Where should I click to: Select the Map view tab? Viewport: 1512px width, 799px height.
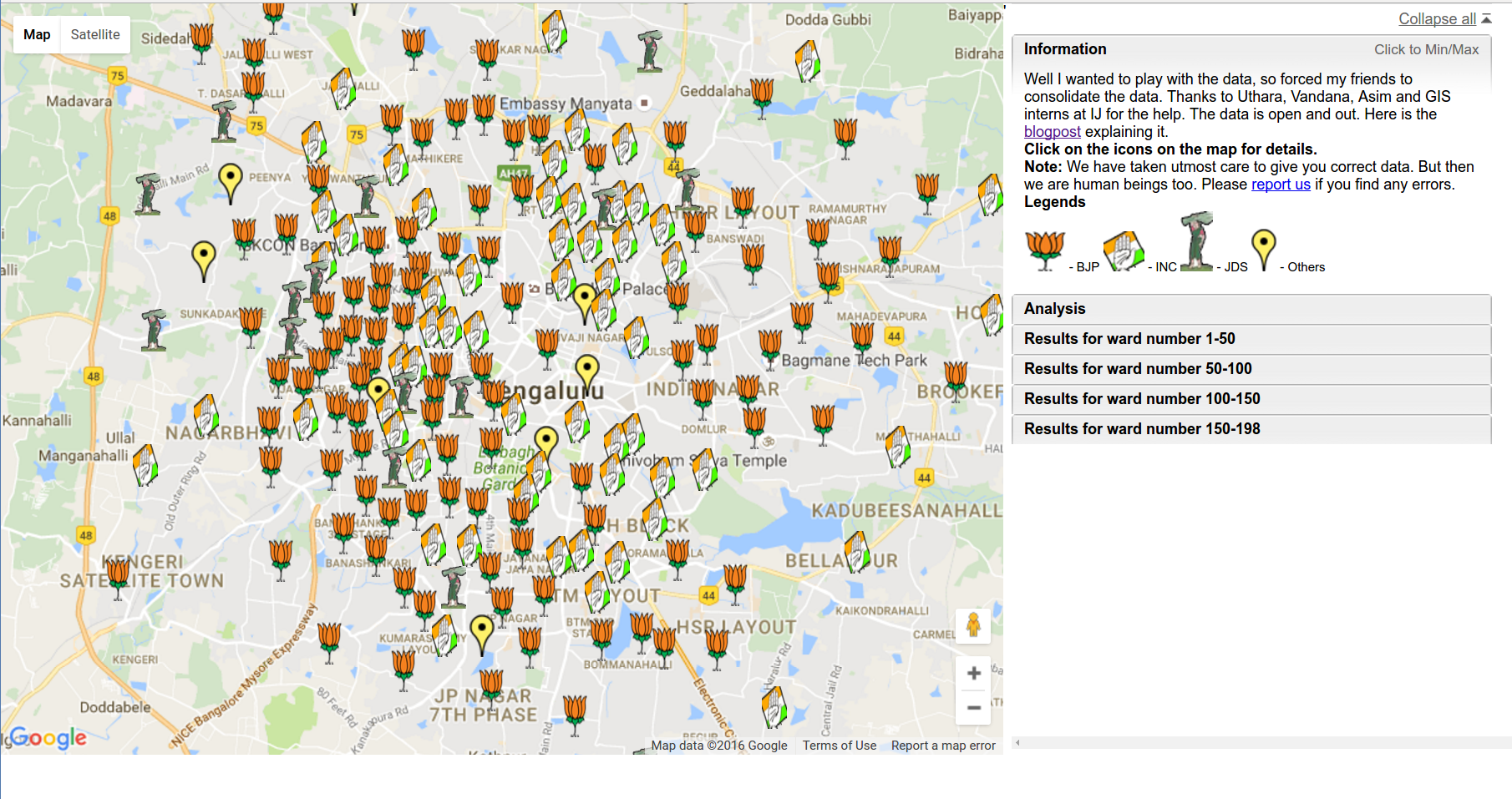(x=37, y=34)
